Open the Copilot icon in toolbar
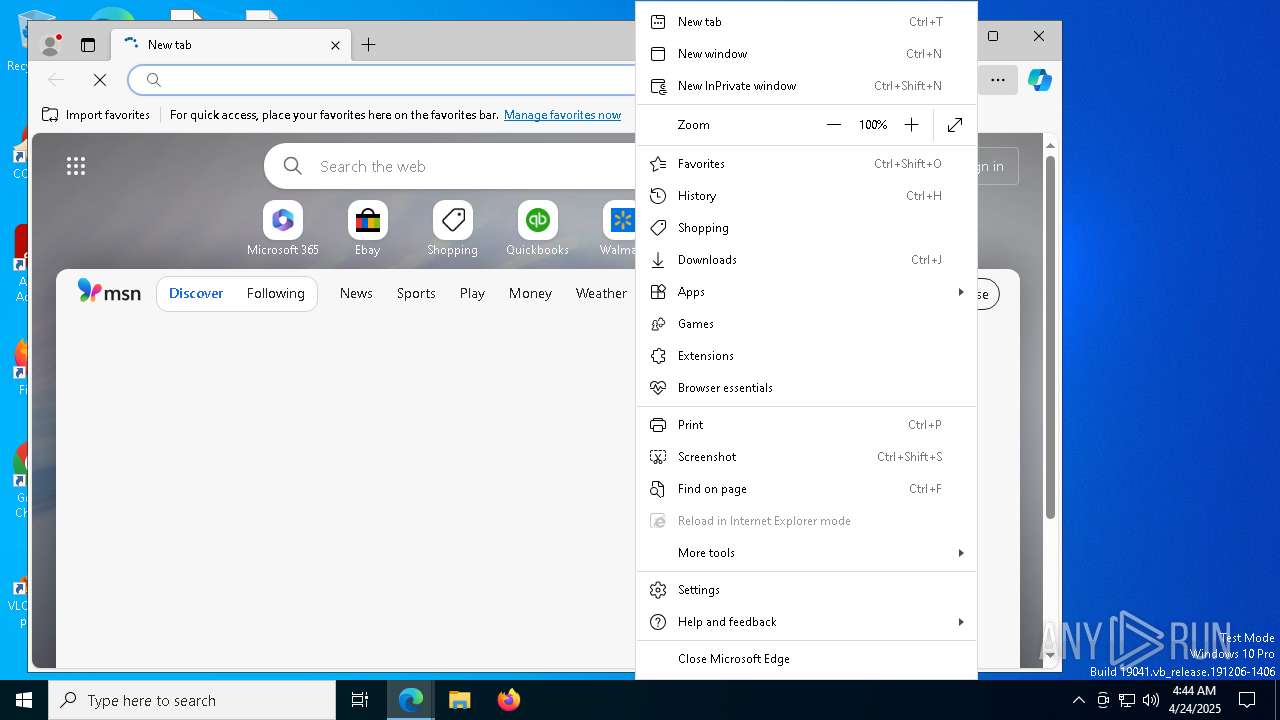Viewport: 1280px width, 720px height. pyautogui.click(x=1040, y=80)
